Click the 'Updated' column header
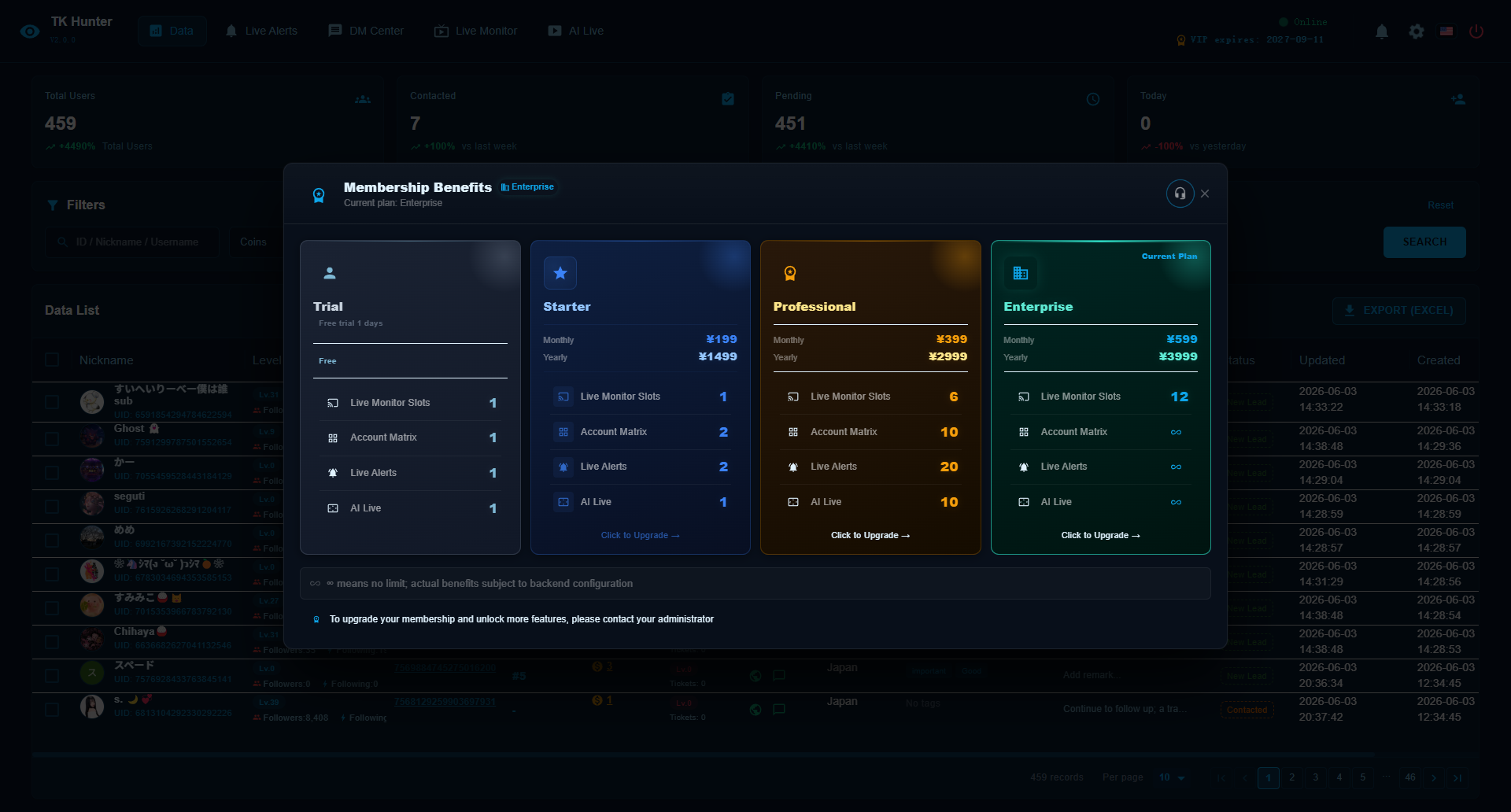The image size is (1511, 812). (1322, 360)
